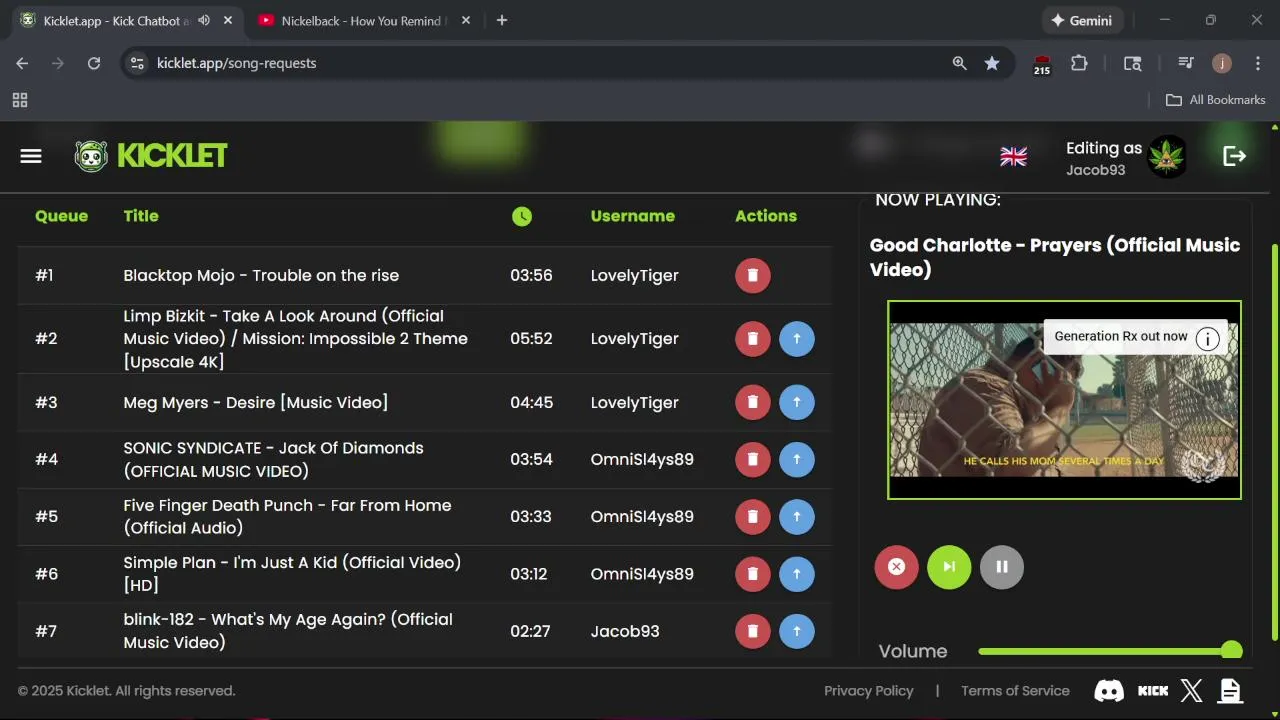Open the All Bookmarks folder

1216,100
